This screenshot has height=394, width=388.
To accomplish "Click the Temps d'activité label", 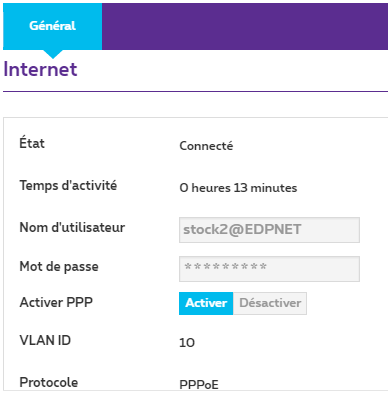I will click(68, 186).
